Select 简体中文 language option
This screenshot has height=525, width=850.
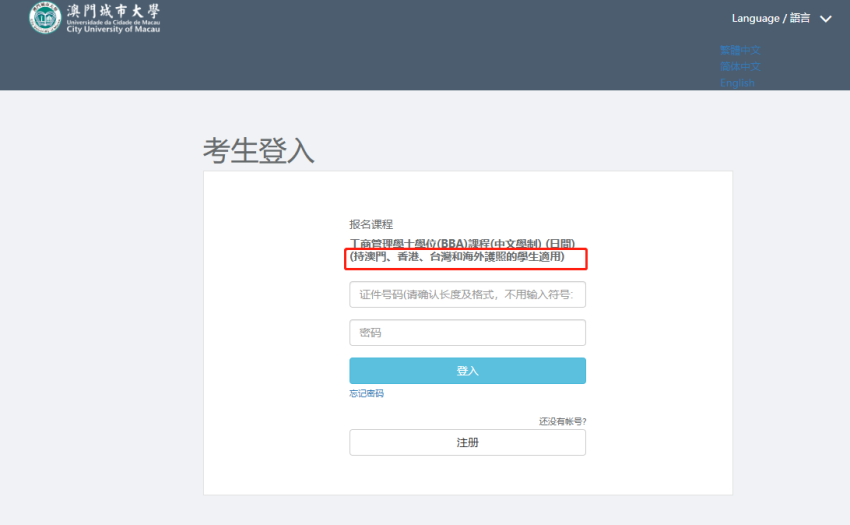point(740,67)
